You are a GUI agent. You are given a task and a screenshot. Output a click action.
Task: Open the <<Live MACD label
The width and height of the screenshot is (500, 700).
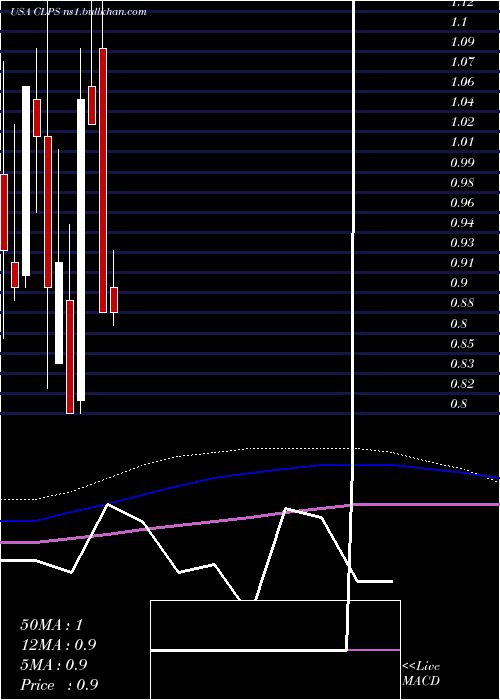point(421,674)
